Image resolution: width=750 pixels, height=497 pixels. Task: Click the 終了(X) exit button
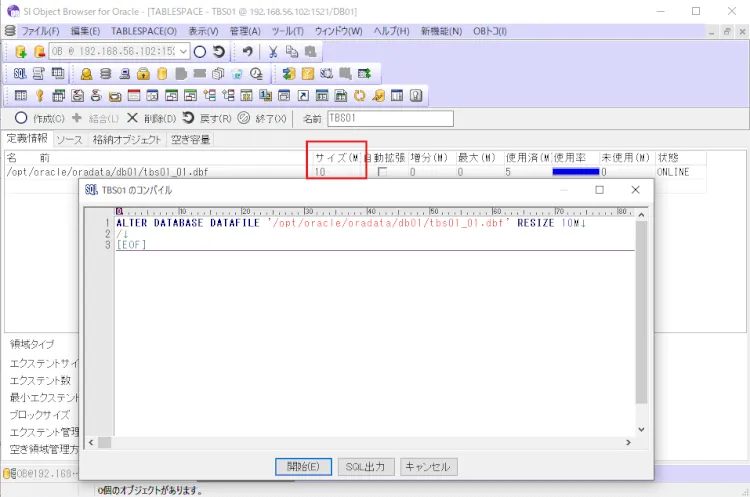pos(263,118)
